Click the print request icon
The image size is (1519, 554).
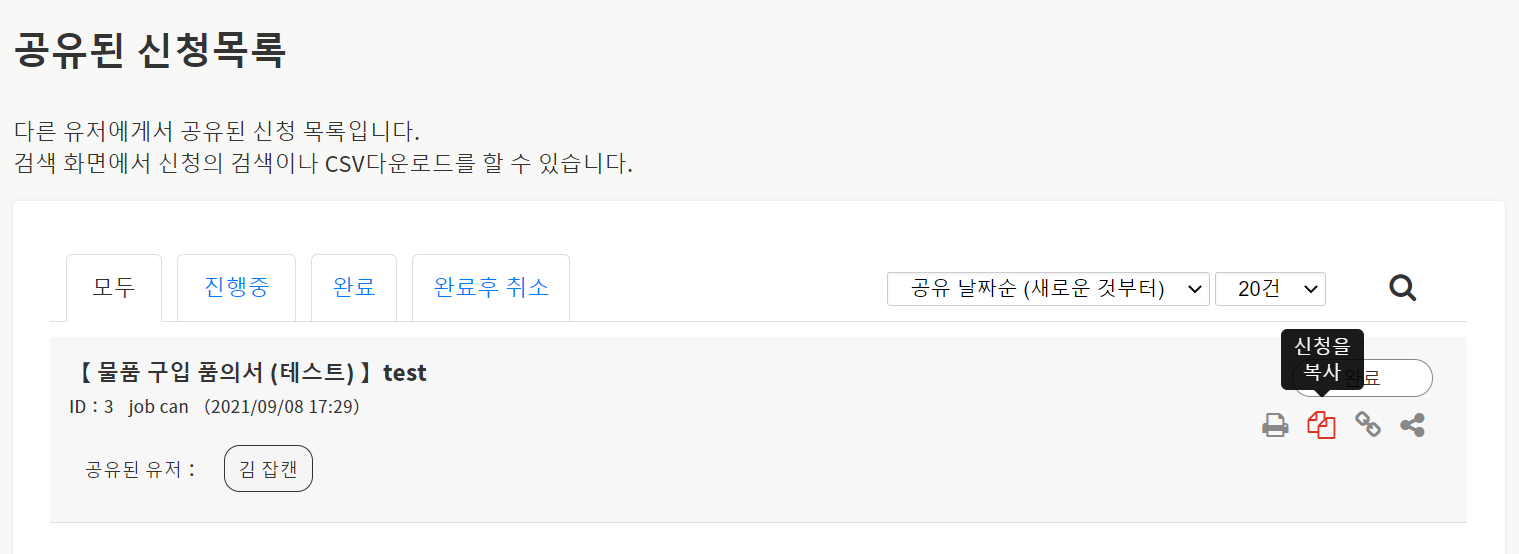click(1275, 426)
